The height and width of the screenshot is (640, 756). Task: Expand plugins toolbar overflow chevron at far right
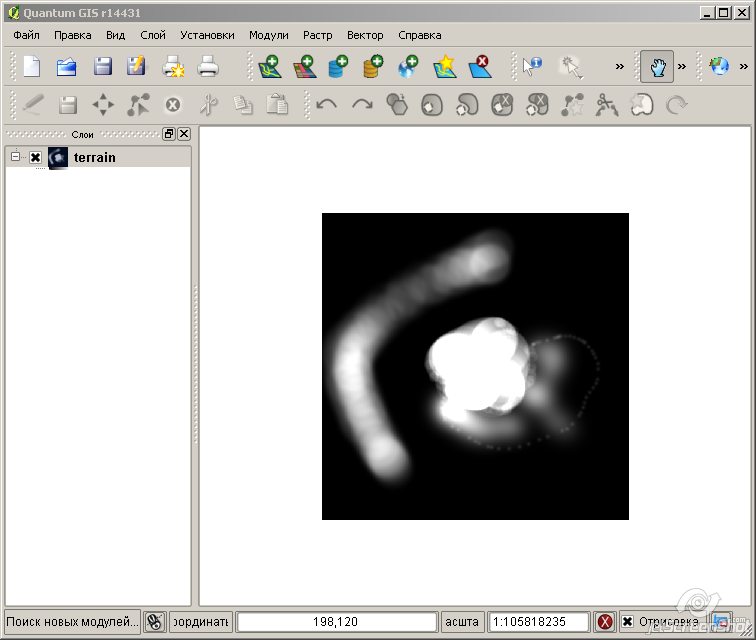(x=743, y=67)
